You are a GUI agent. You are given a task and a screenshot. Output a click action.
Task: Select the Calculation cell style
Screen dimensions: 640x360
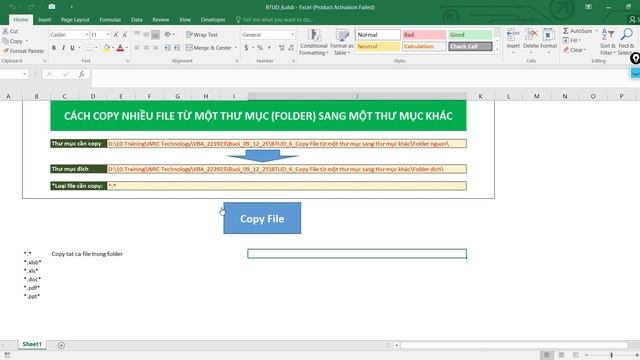click(x=424, y=47)
